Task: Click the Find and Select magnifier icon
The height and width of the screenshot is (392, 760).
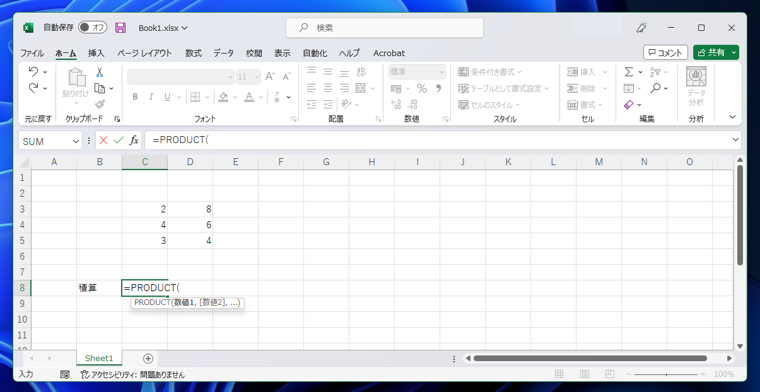Action: [x=655, y=88]
